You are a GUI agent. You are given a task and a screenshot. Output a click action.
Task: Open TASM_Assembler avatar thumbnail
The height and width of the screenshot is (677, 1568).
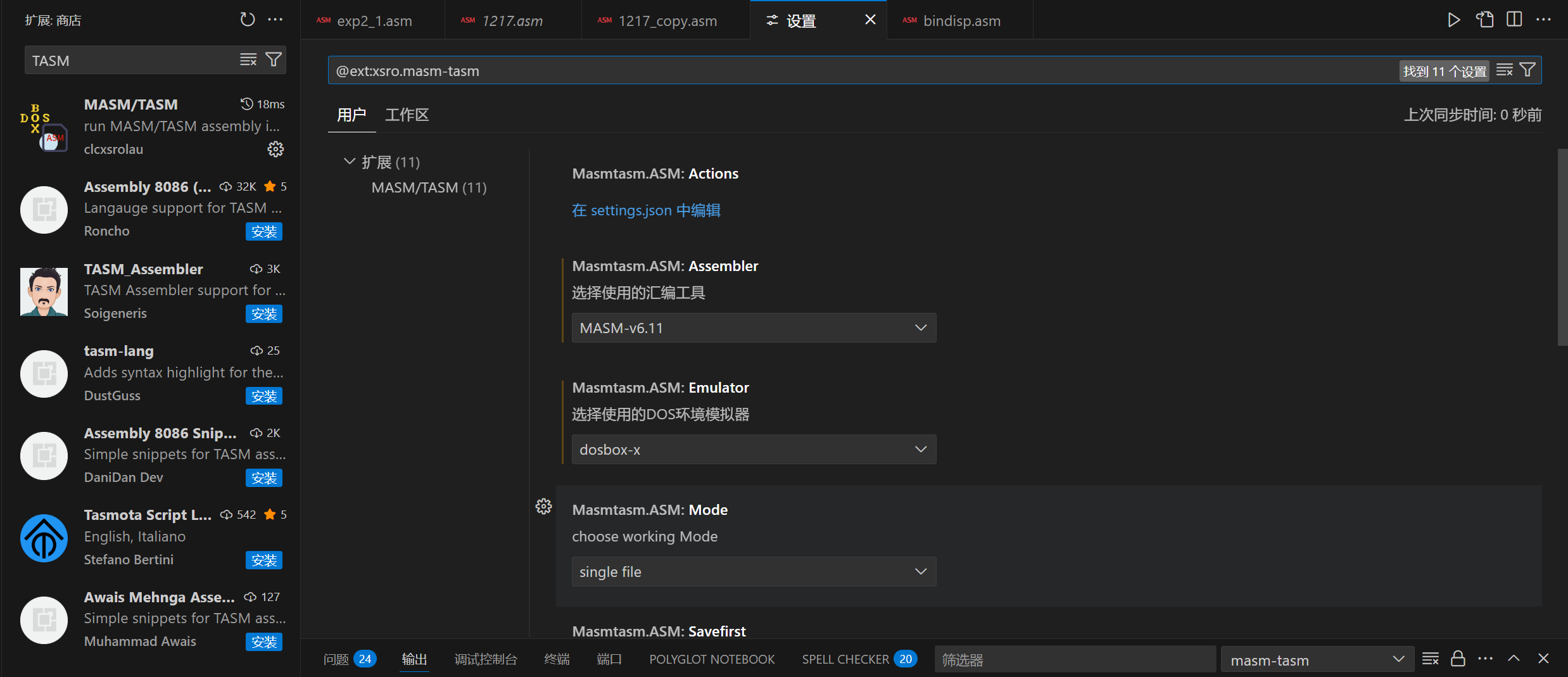point(44,291)
